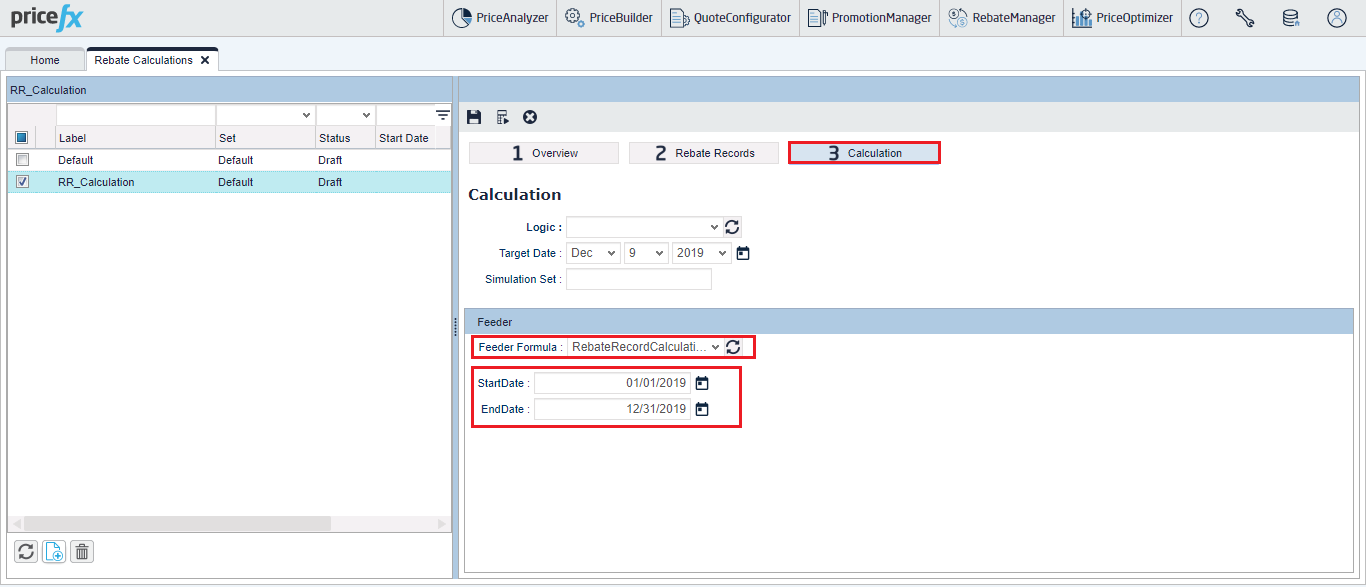This screenshot has width=1366, height=587.
Task: Click the Simulation Set input field
Action: [638, 279]
